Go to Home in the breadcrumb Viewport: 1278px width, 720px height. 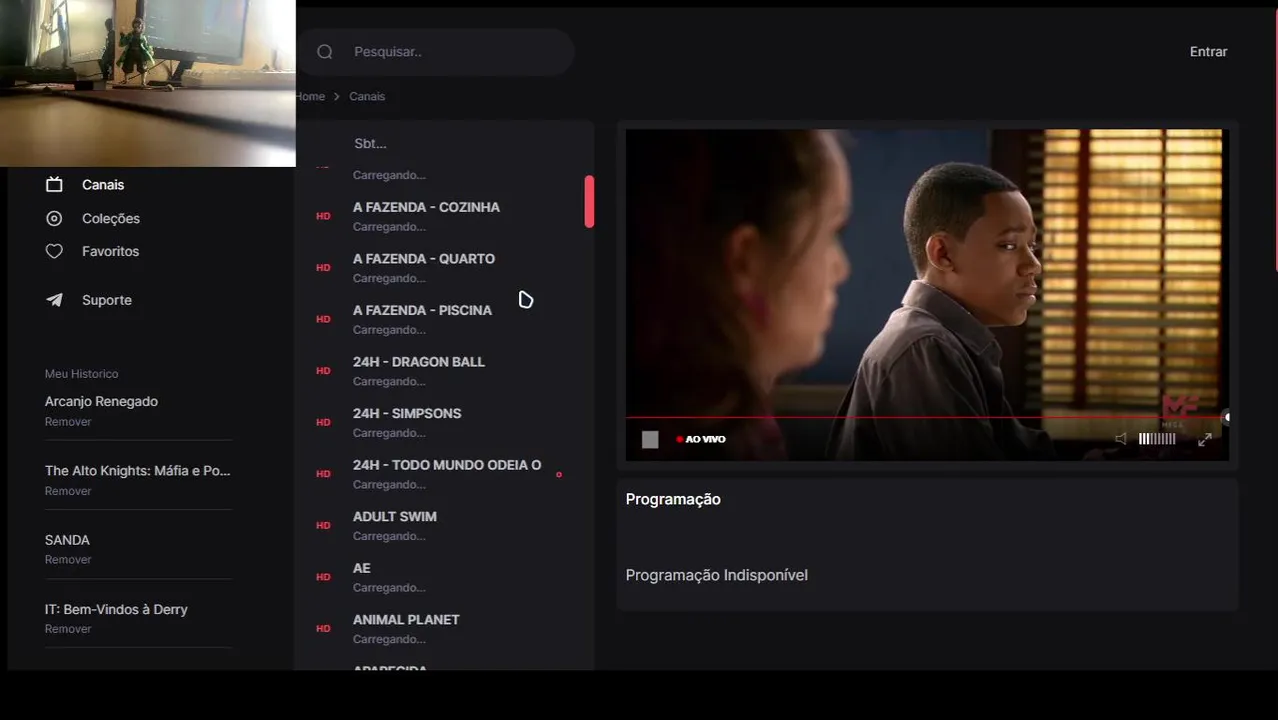[311, 97]
